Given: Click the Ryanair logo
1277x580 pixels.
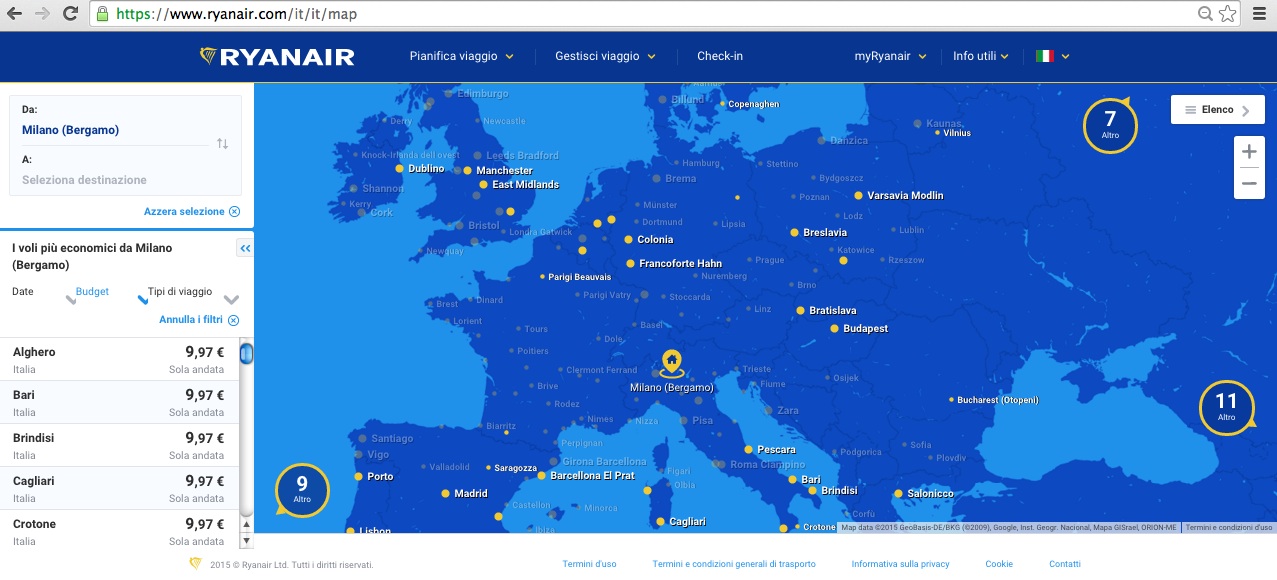Looking at the screenshot, I should point(277,56).
